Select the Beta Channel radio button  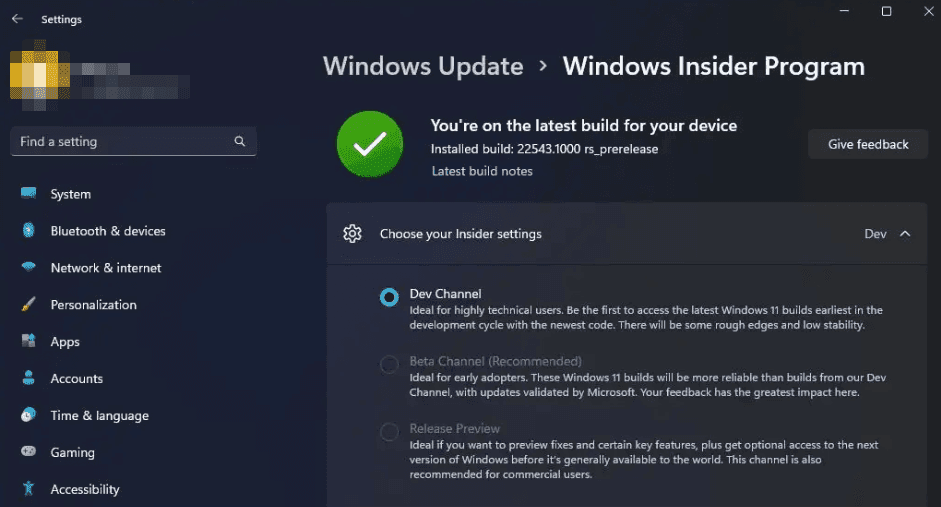tap(389, 364)
